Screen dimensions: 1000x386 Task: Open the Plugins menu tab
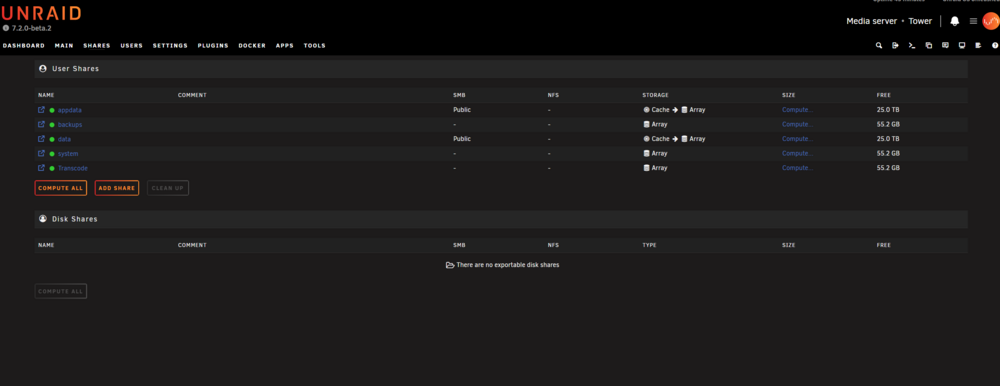click(x=213, y=46)
